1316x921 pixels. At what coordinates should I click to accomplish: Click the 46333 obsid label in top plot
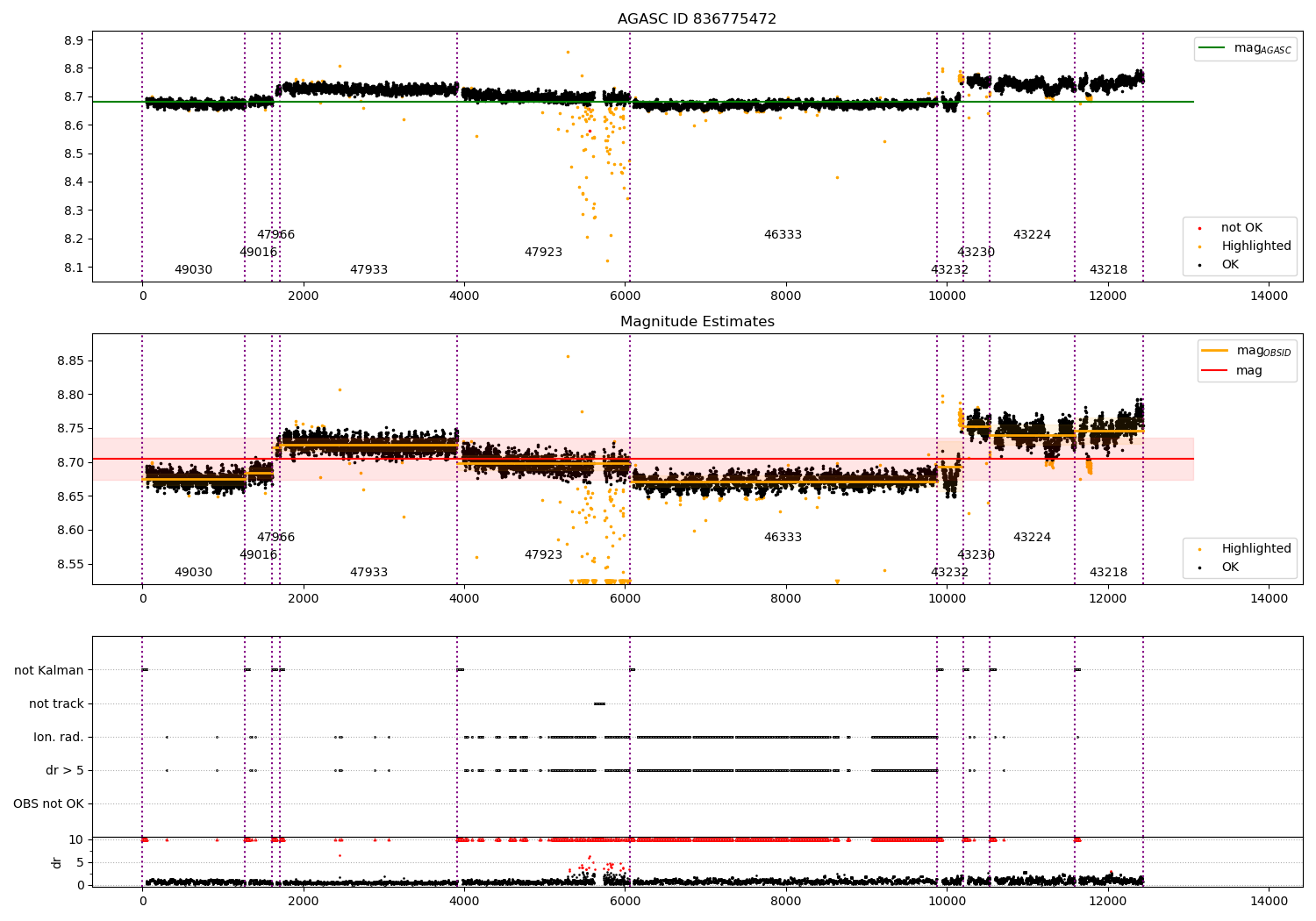783,235
